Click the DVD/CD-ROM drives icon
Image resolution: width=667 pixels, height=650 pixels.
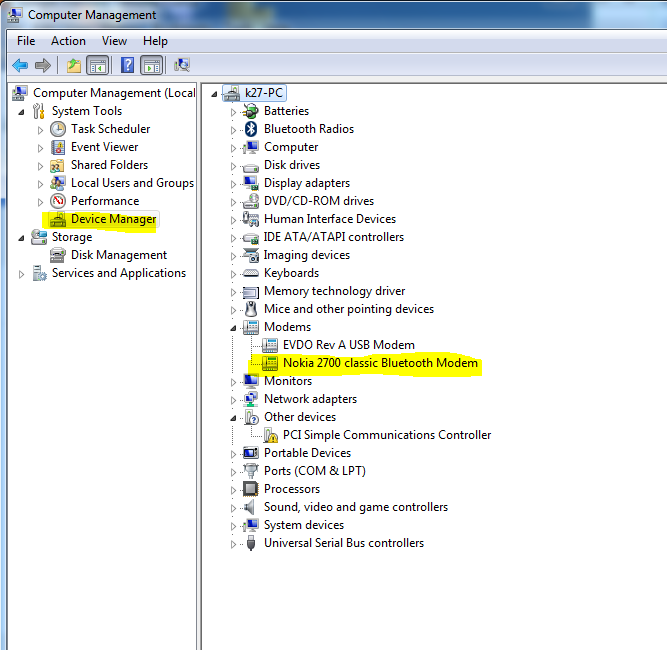coord(251,201)
